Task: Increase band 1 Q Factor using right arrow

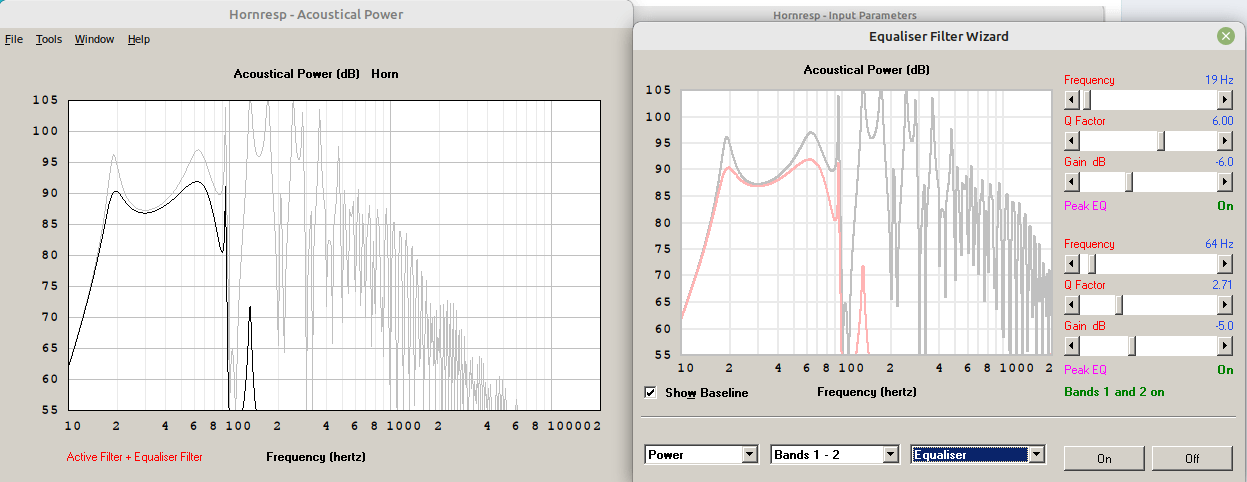Action: tap(1224, 141)
